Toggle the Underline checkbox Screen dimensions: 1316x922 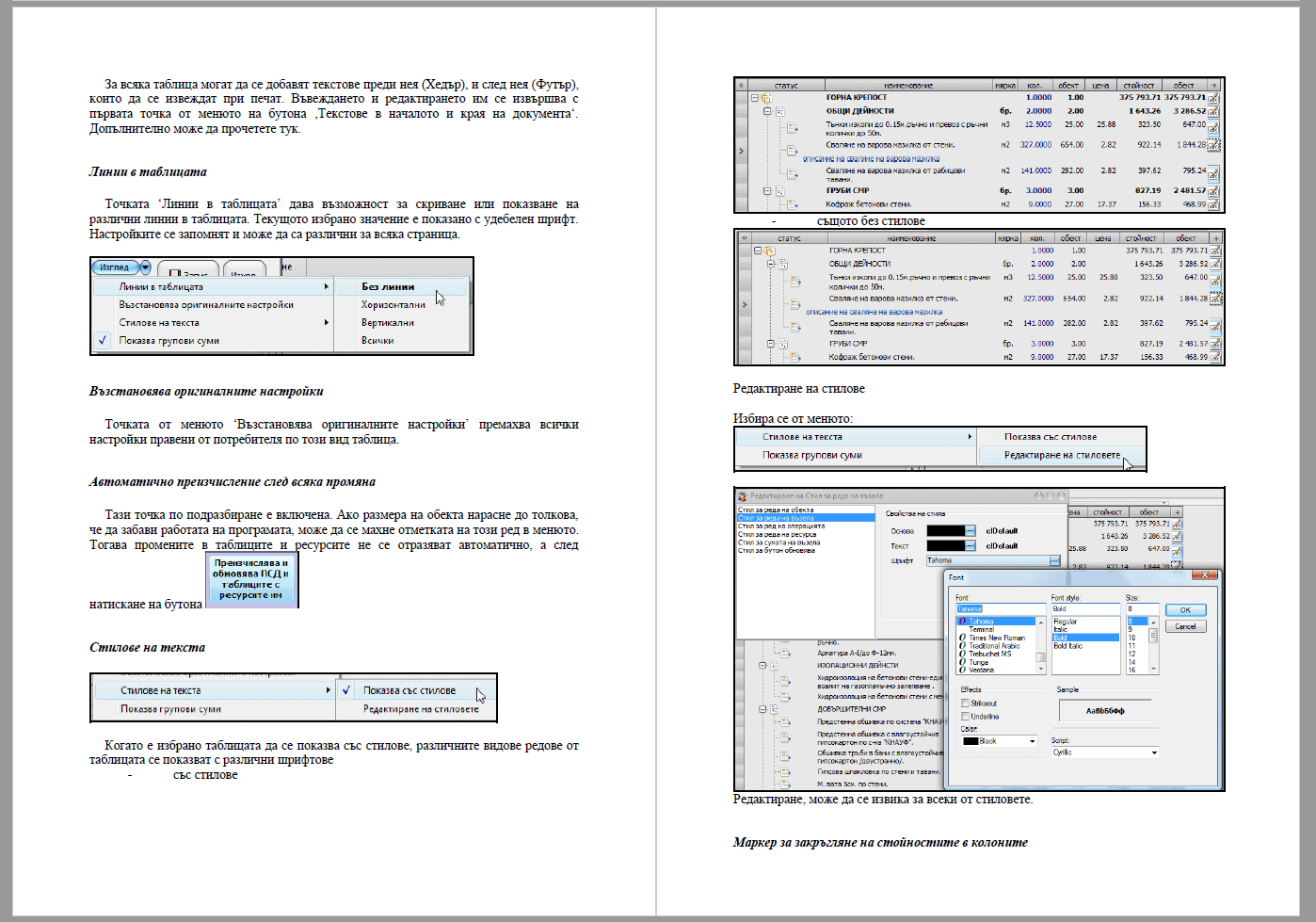pos(965,717)
